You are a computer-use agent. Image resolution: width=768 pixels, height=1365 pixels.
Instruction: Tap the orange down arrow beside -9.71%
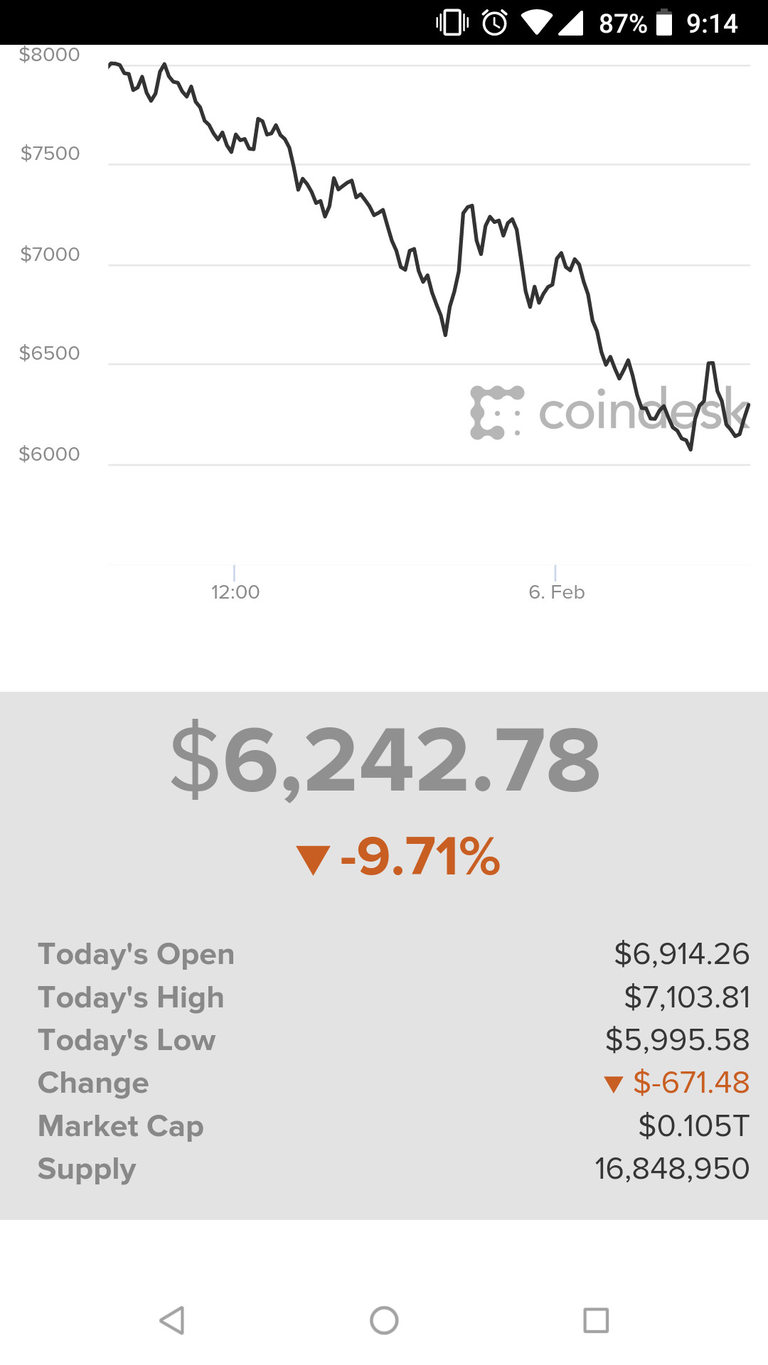coord(313,860)
